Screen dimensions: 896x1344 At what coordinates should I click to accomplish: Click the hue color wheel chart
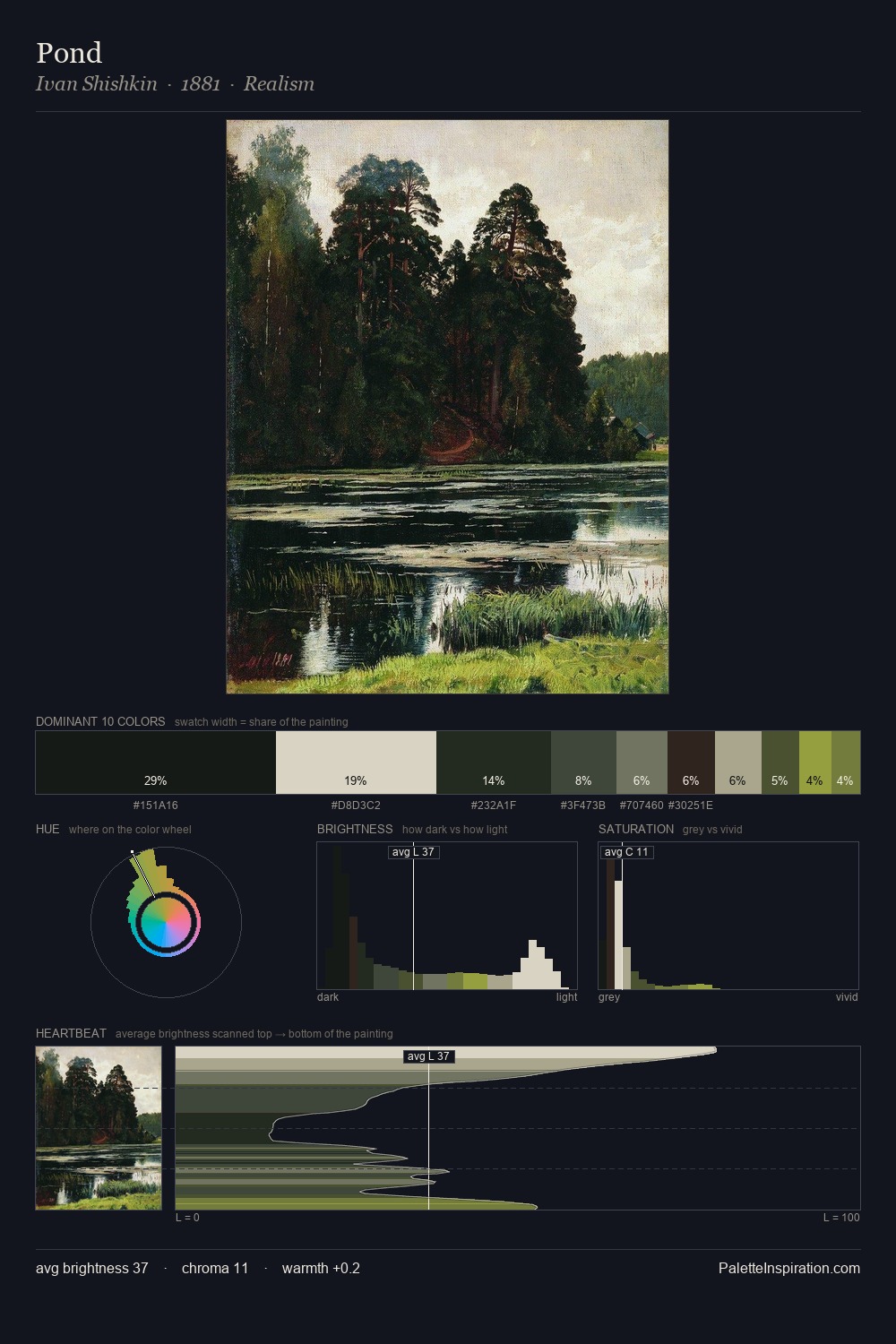coord(166,922)
